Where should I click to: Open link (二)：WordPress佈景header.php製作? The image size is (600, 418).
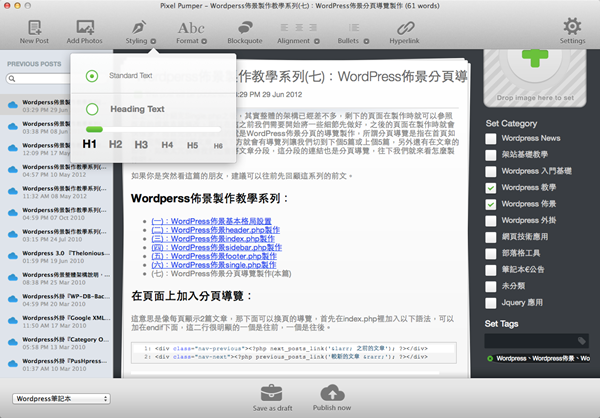215,230
